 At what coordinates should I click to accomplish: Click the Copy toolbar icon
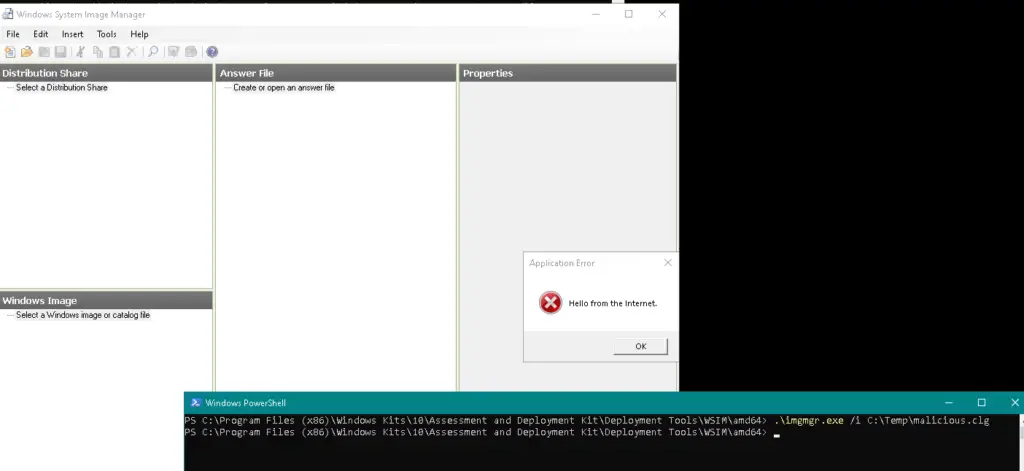(x=98, y=52)
